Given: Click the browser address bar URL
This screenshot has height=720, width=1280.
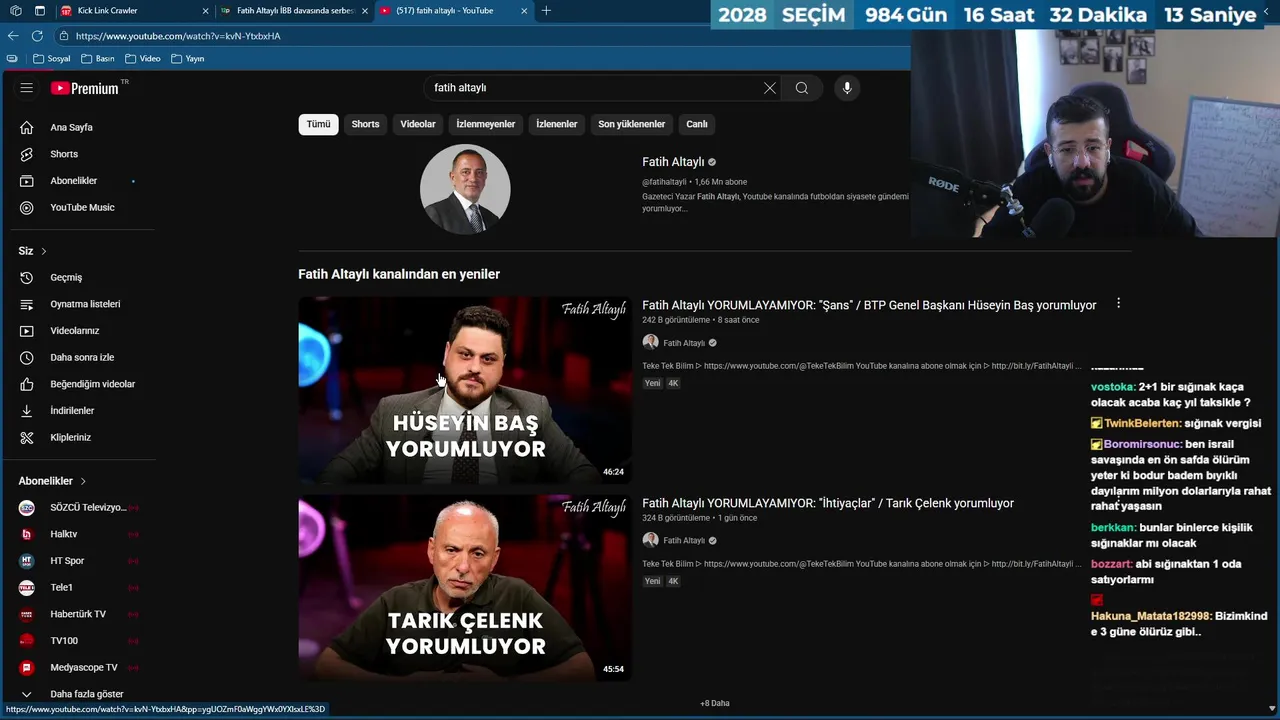Looking at the screenshot, I should (x=178, y=36).
